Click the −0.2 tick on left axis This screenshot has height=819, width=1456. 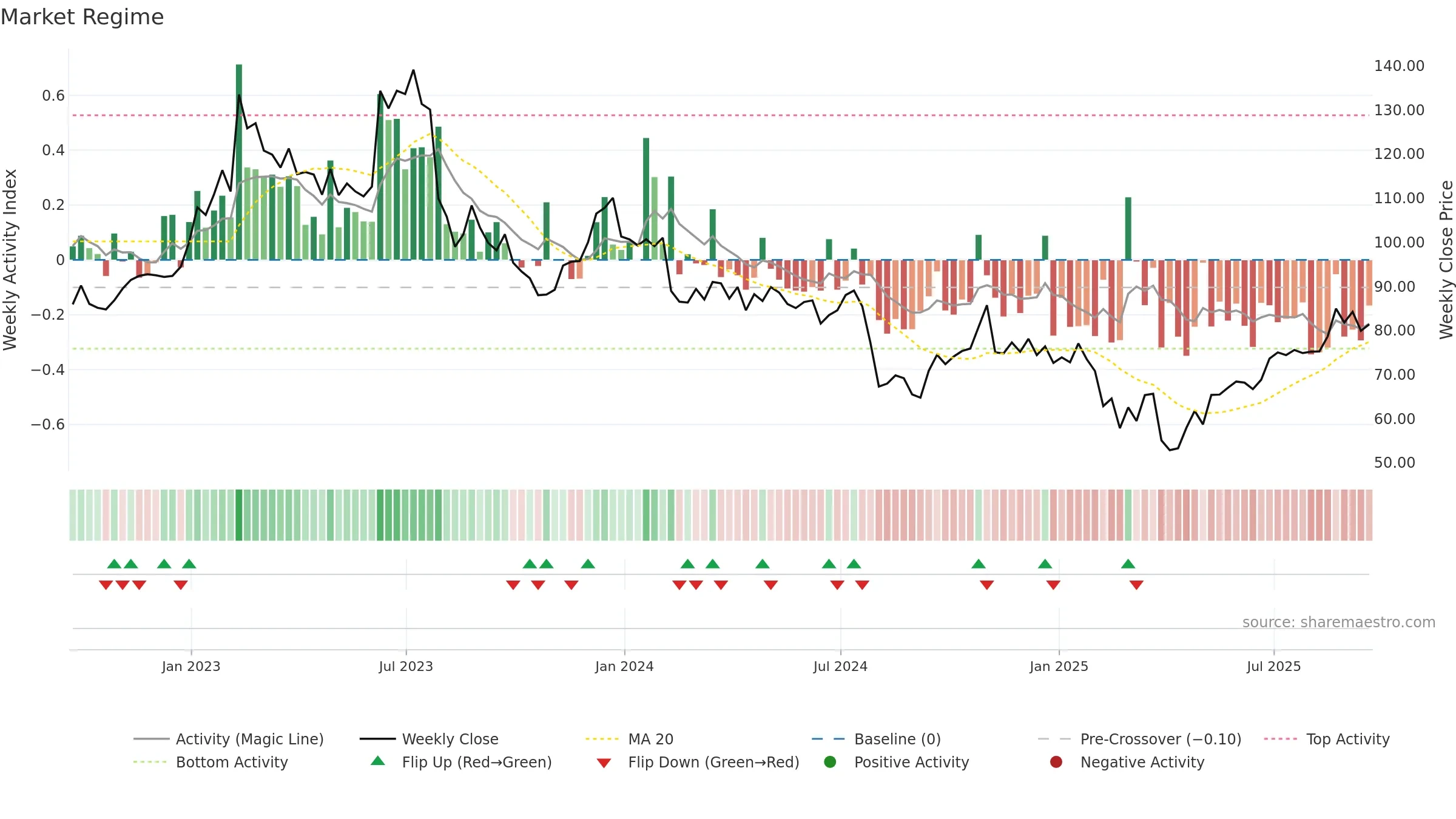[48, 314]
